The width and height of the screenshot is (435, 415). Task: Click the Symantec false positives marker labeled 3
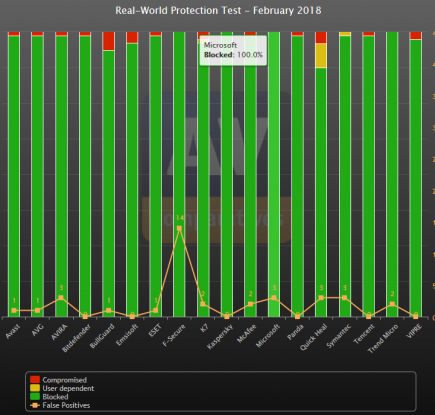[345, 298]
